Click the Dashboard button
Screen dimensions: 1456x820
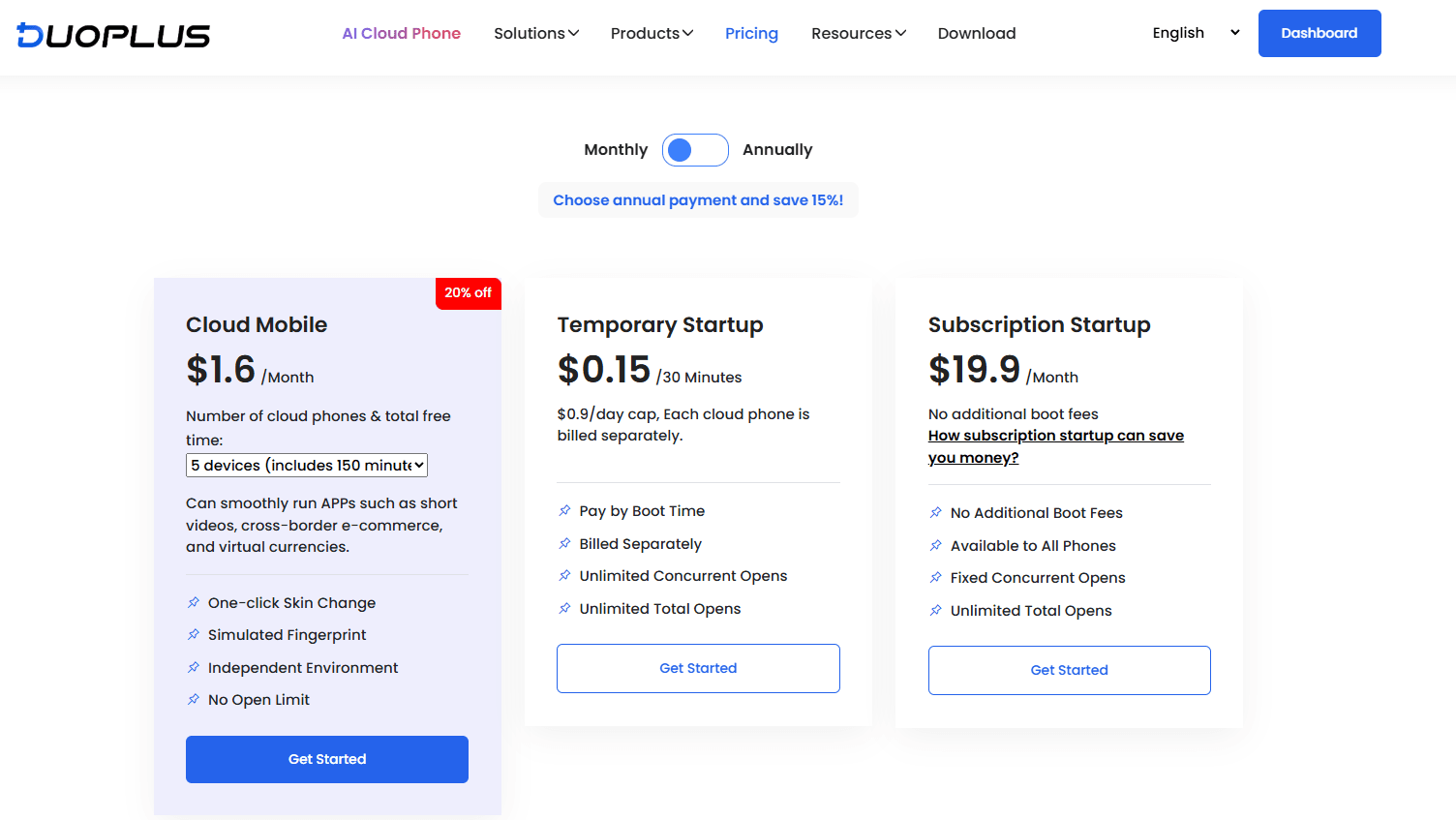pos(1319,34)
